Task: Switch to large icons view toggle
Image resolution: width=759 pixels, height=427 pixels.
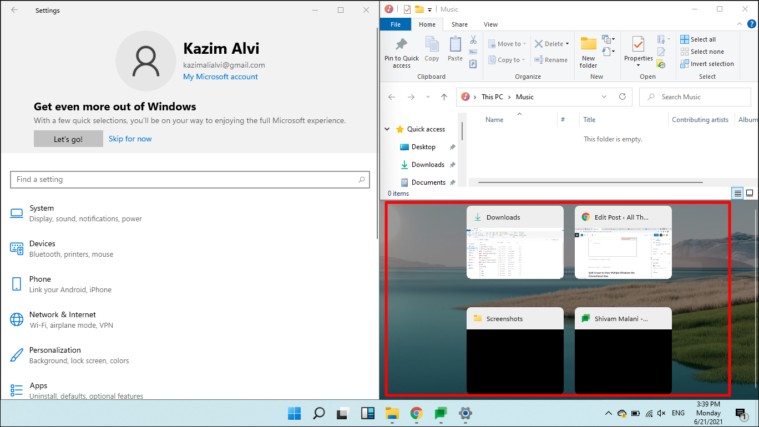Action: [x=749, y=193]
